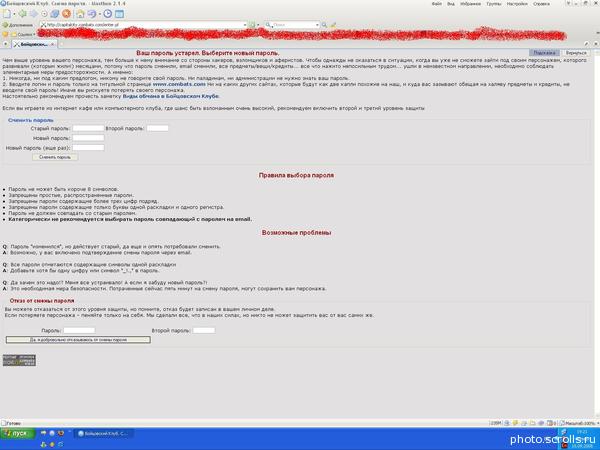This screenshot has height=450, width=600.
Task: Click the New Tab page icon
Action: click(x=7, y=14)
